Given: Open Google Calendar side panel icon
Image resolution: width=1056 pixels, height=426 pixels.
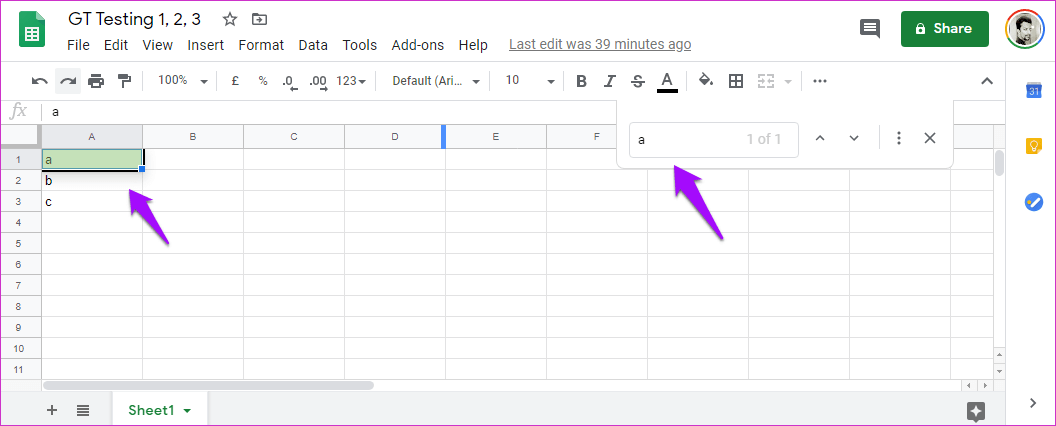Looking at the screenshot, I should click(1034, 90).
